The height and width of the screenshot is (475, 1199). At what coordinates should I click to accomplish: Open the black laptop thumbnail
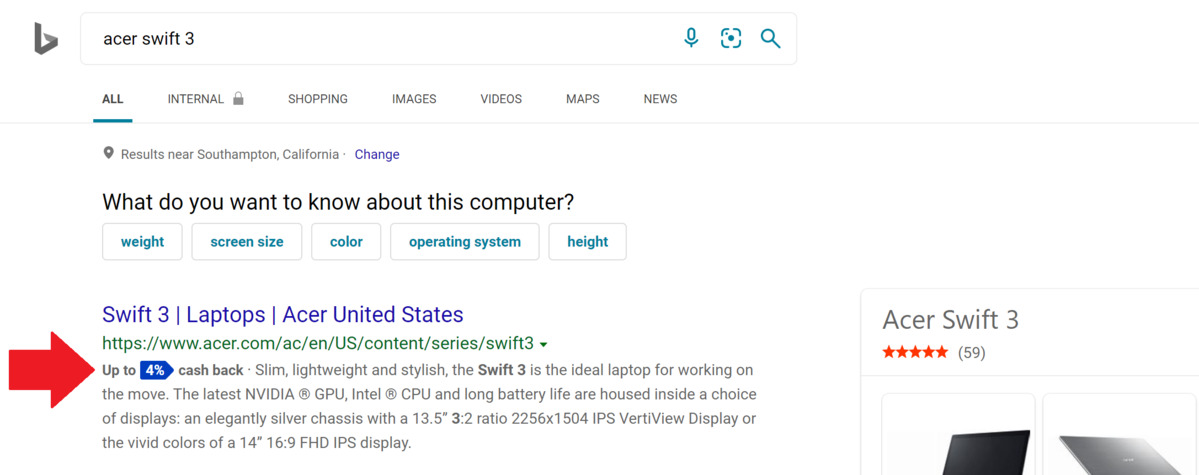click(x=958, y=434)
